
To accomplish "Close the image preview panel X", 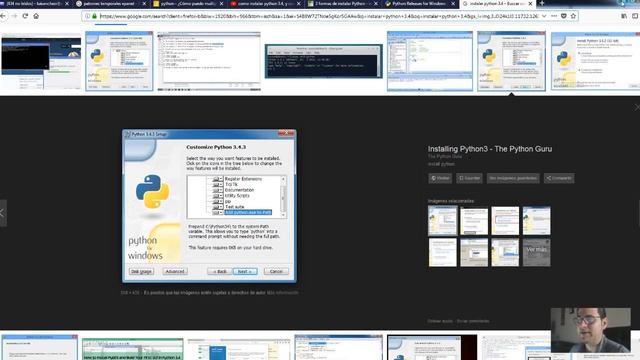I will [x=637, y=107].
